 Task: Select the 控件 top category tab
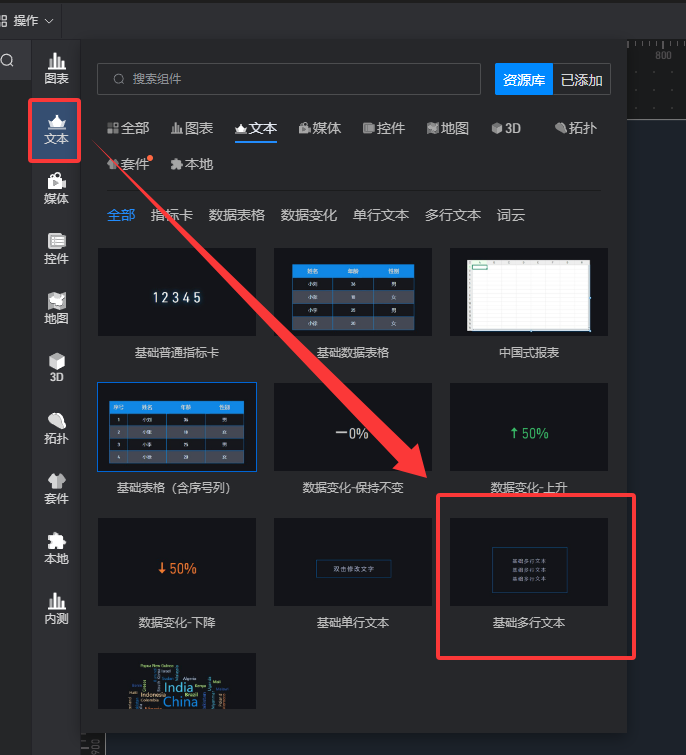click(x=384, y=128)
